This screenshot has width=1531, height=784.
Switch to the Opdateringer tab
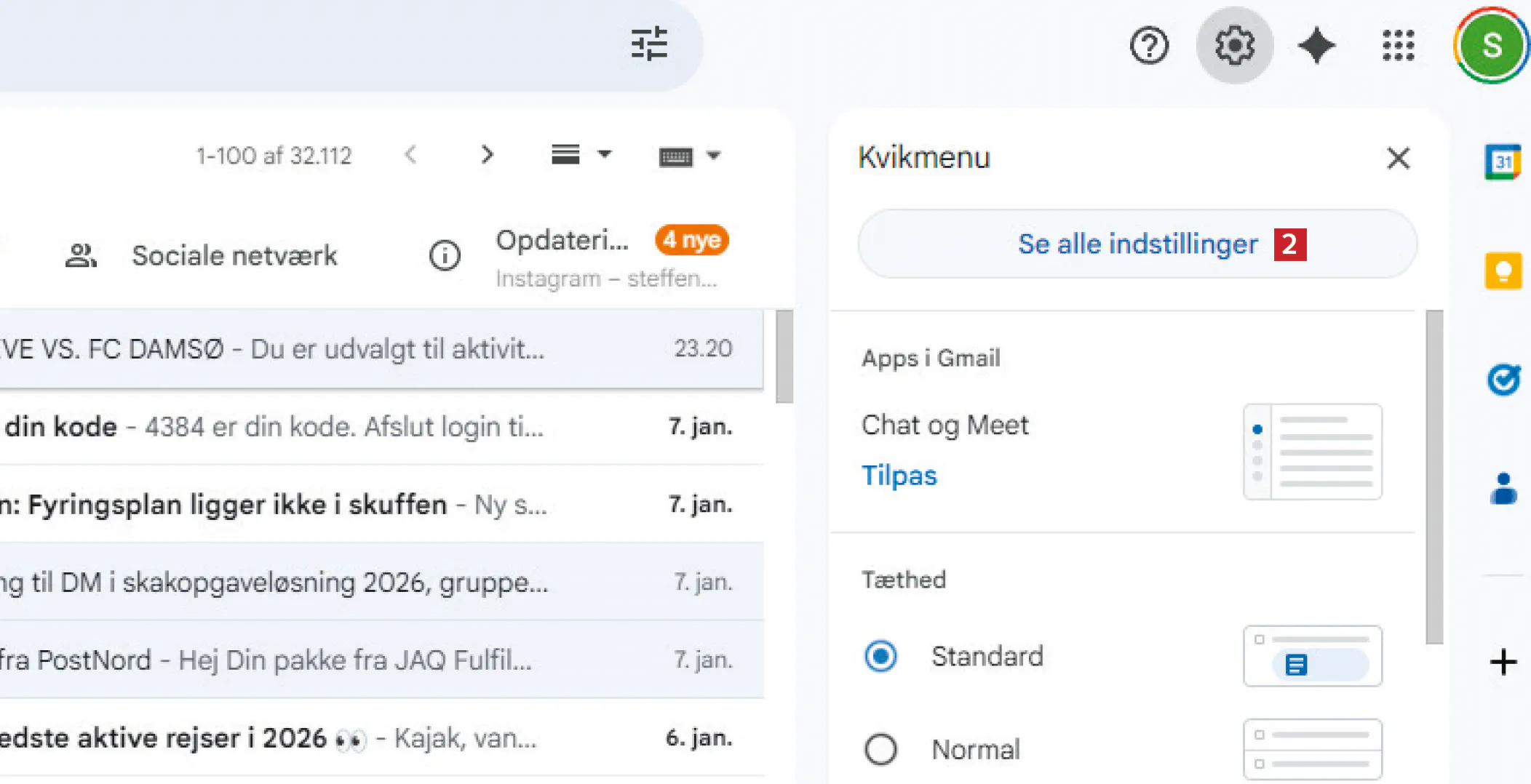click(x=562, y=241)
